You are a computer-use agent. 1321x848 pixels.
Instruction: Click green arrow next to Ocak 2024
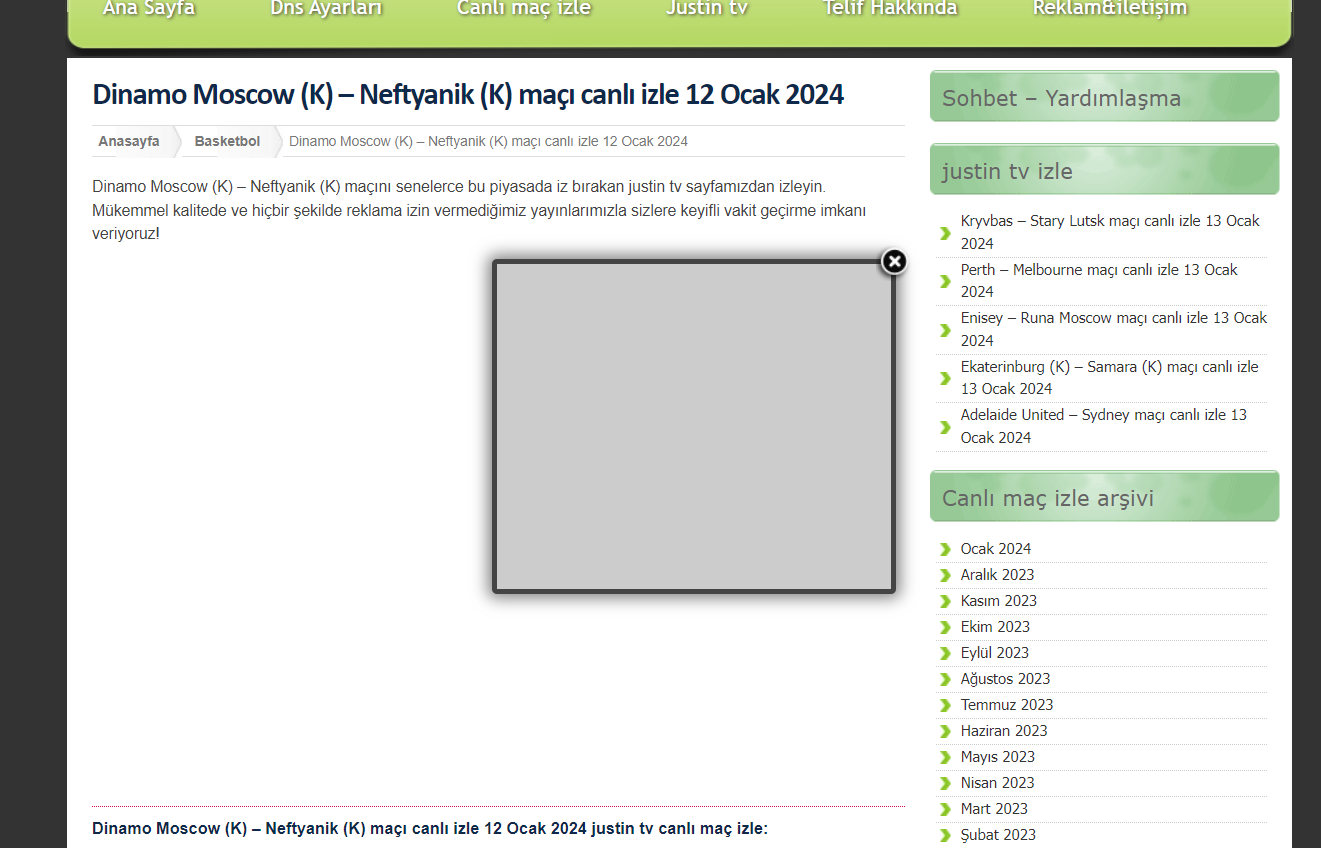pos(945,549)
